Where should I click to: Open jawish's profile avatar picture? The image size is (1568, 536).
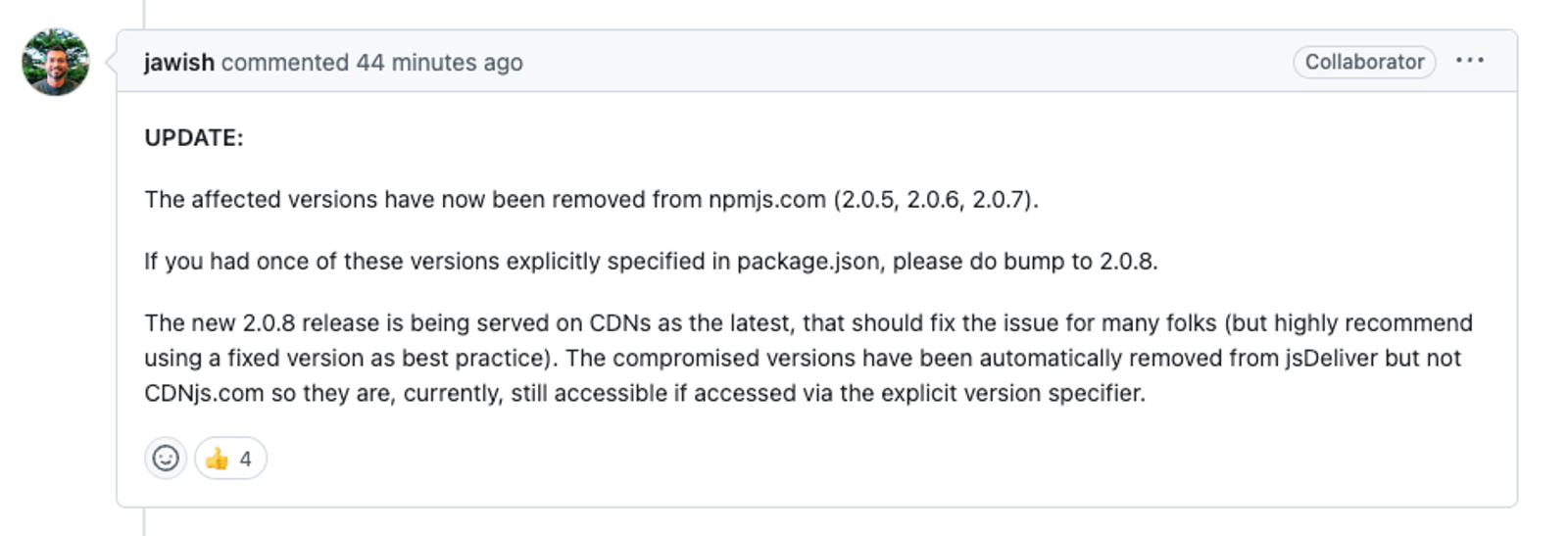click(56, 62)
